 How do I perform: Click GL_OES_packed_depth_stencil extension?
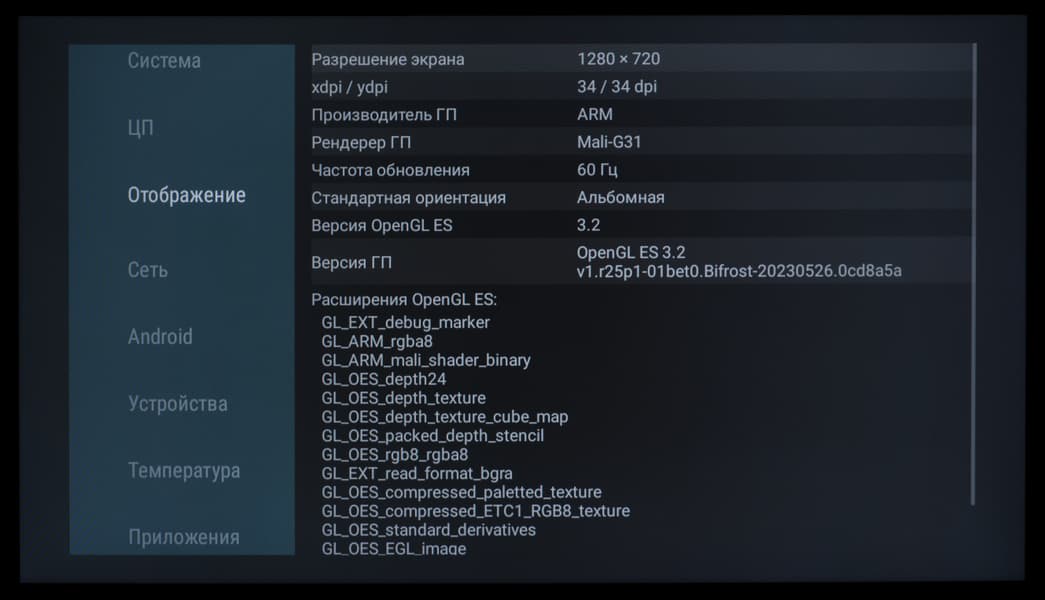(433, 436)
